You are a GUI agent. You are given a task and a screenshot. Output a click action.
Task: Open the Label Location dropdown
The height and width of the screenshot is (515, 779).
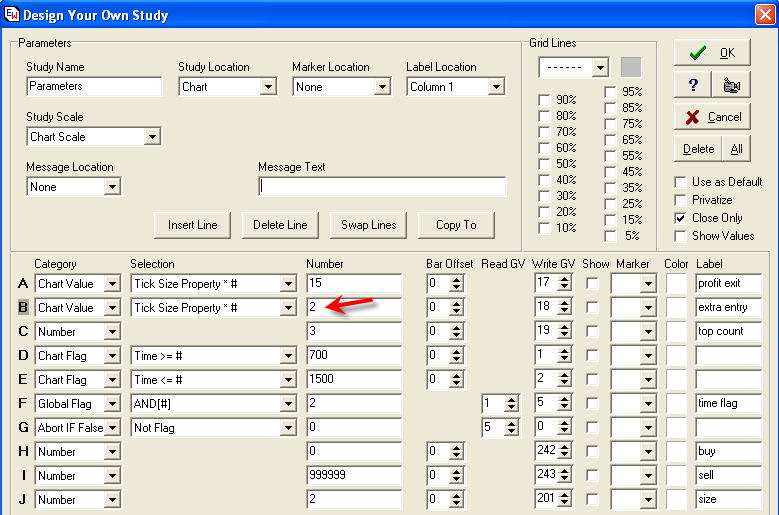coord(495,87)
